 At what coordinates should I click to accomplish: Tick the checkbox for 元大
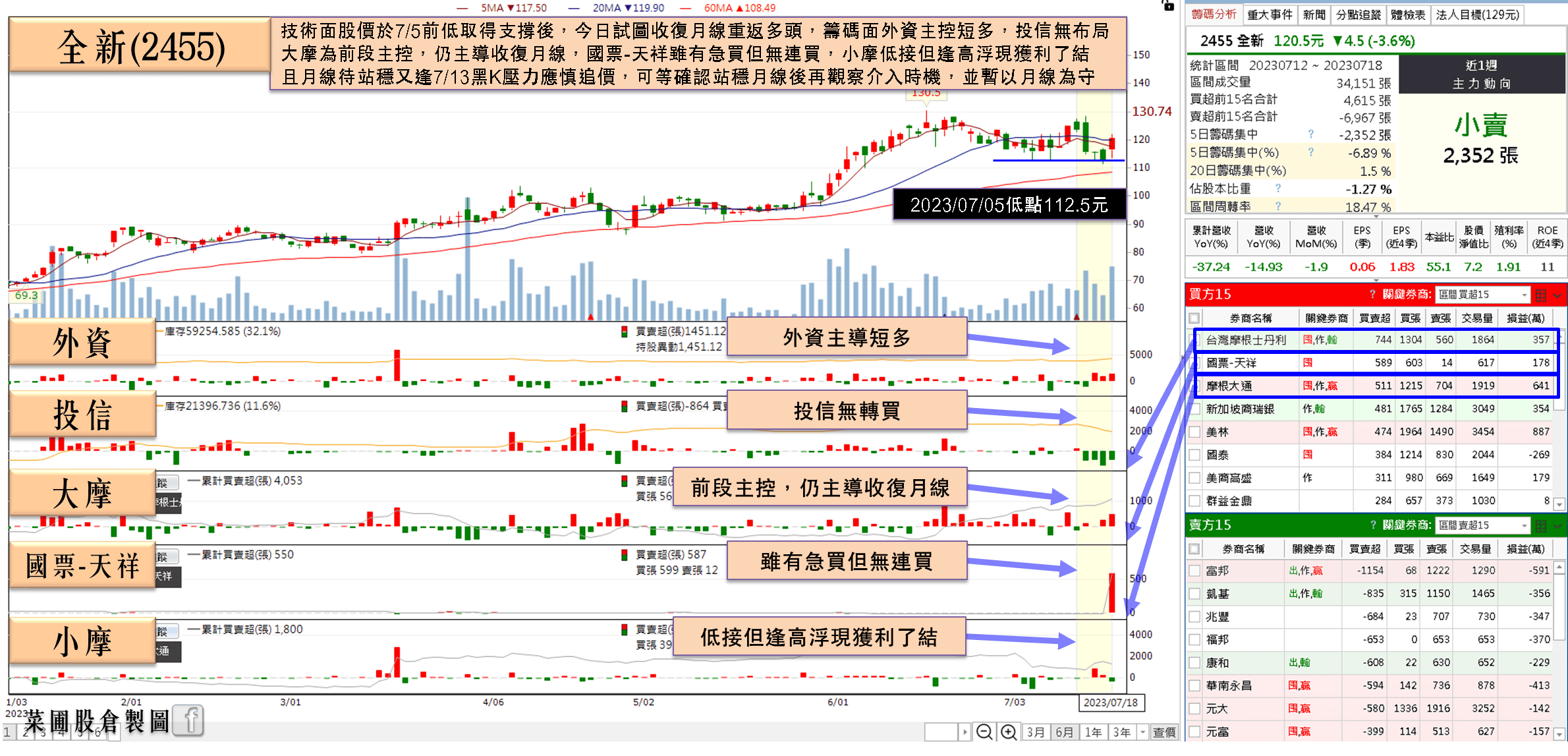coord(1194,709)
